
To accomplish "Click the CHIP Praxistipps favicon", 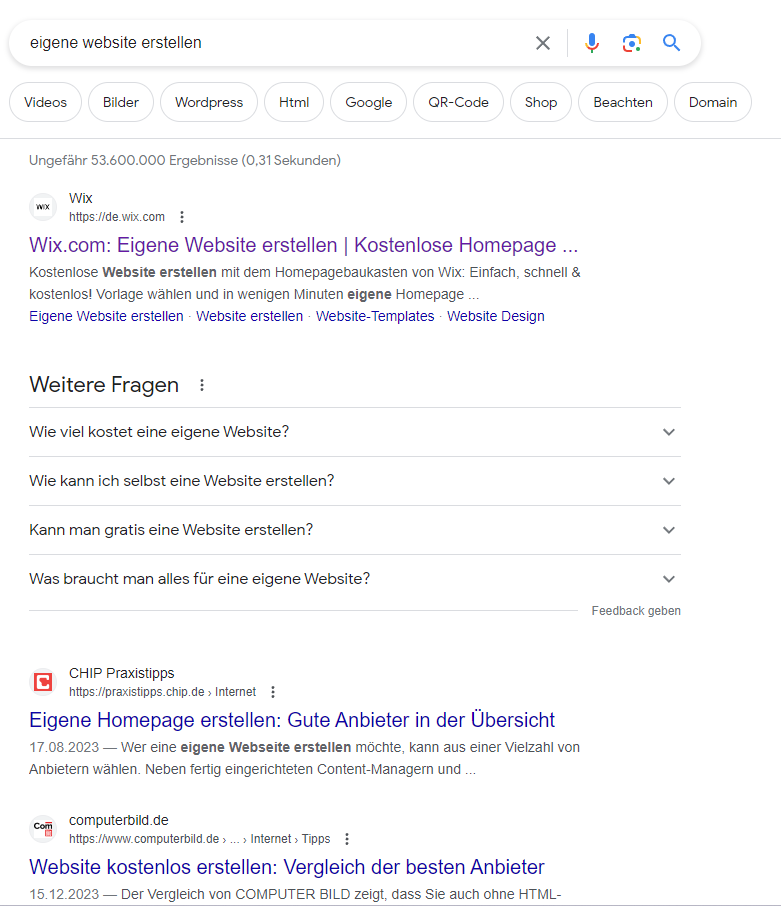I will coord(43,682).
